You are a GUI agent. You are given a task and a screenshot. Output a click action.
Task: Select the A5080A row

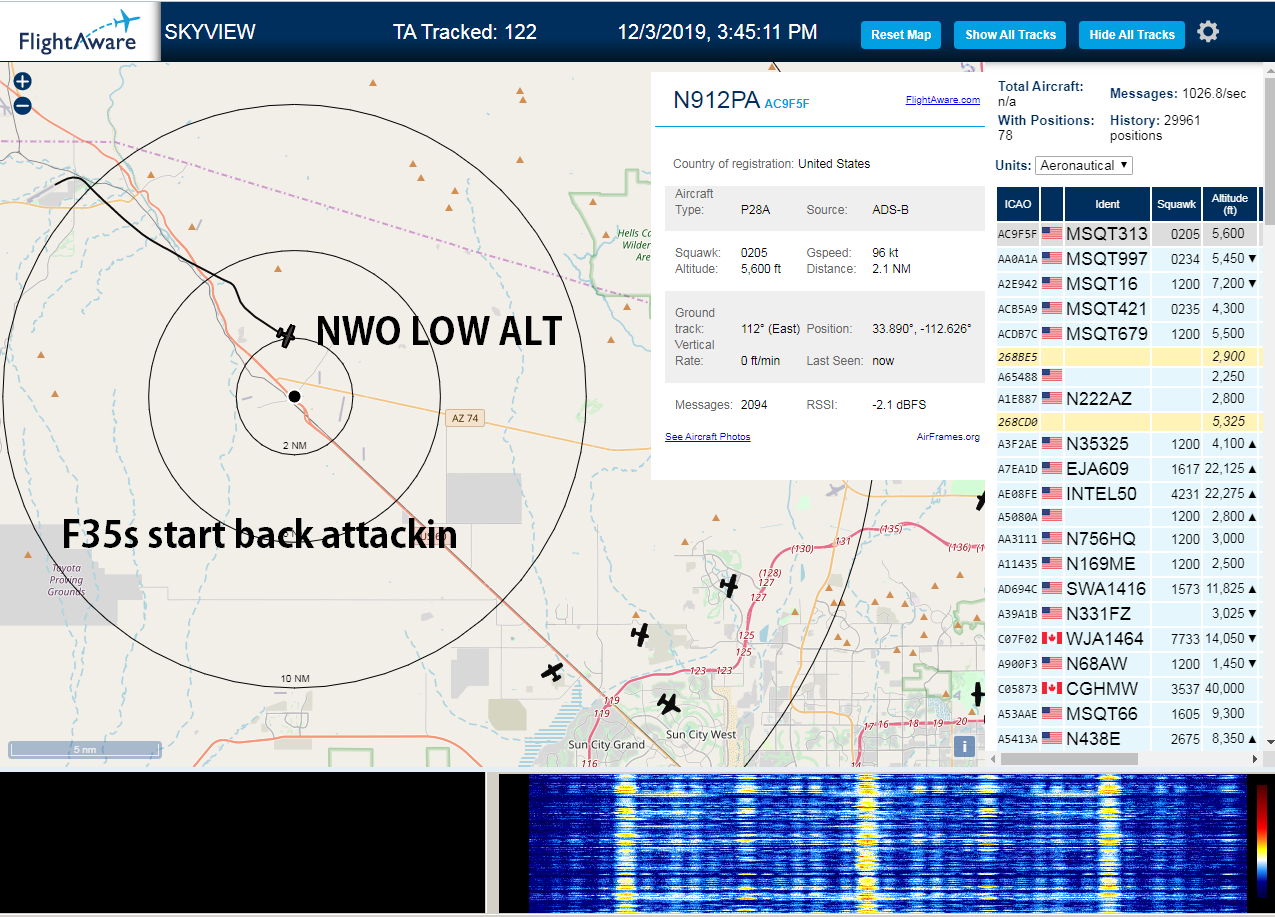click(1128, 516)
